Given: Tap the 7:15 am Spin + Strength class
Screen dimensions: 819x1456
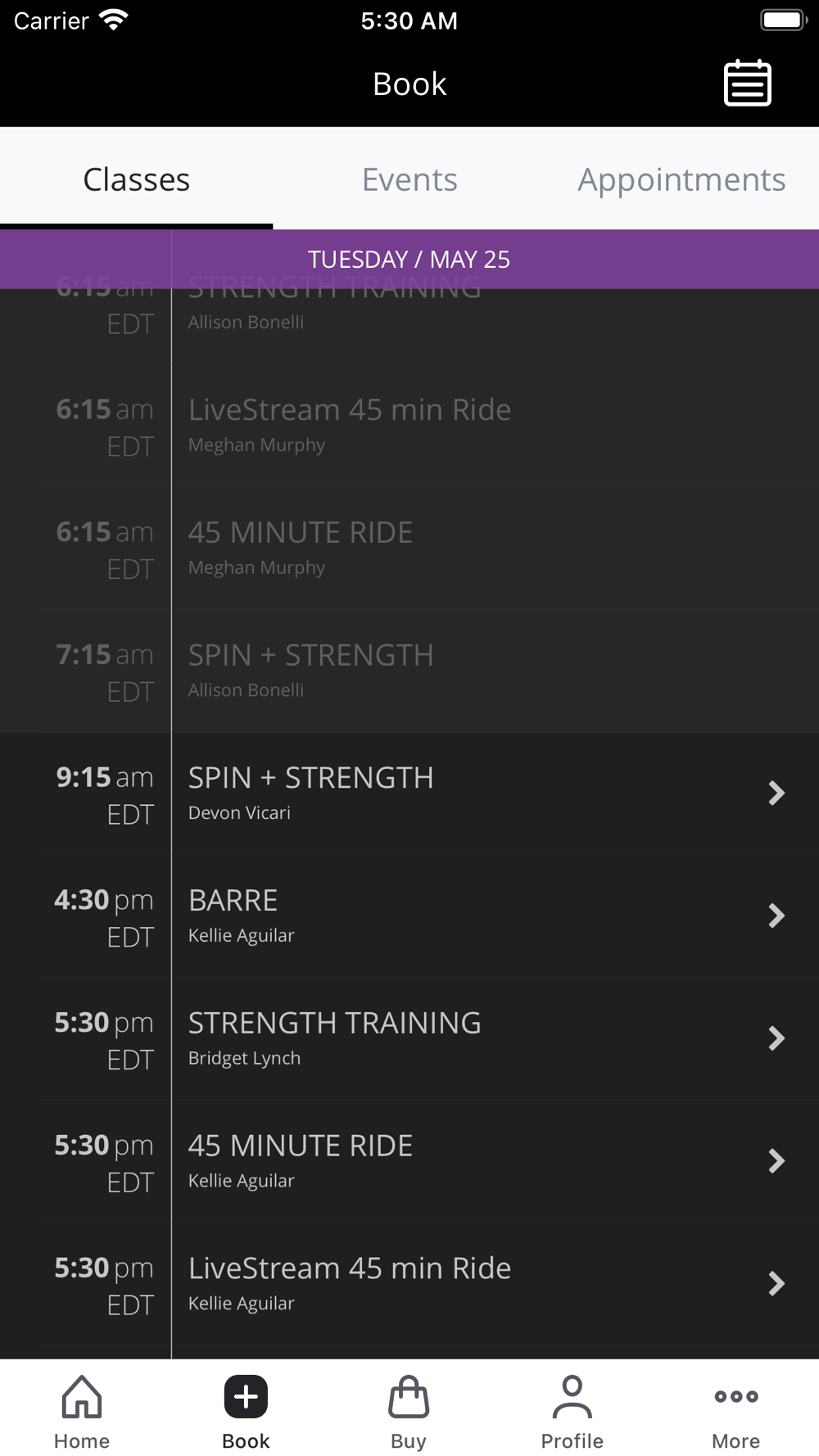Looking at the screenshot, I should 311,670.
